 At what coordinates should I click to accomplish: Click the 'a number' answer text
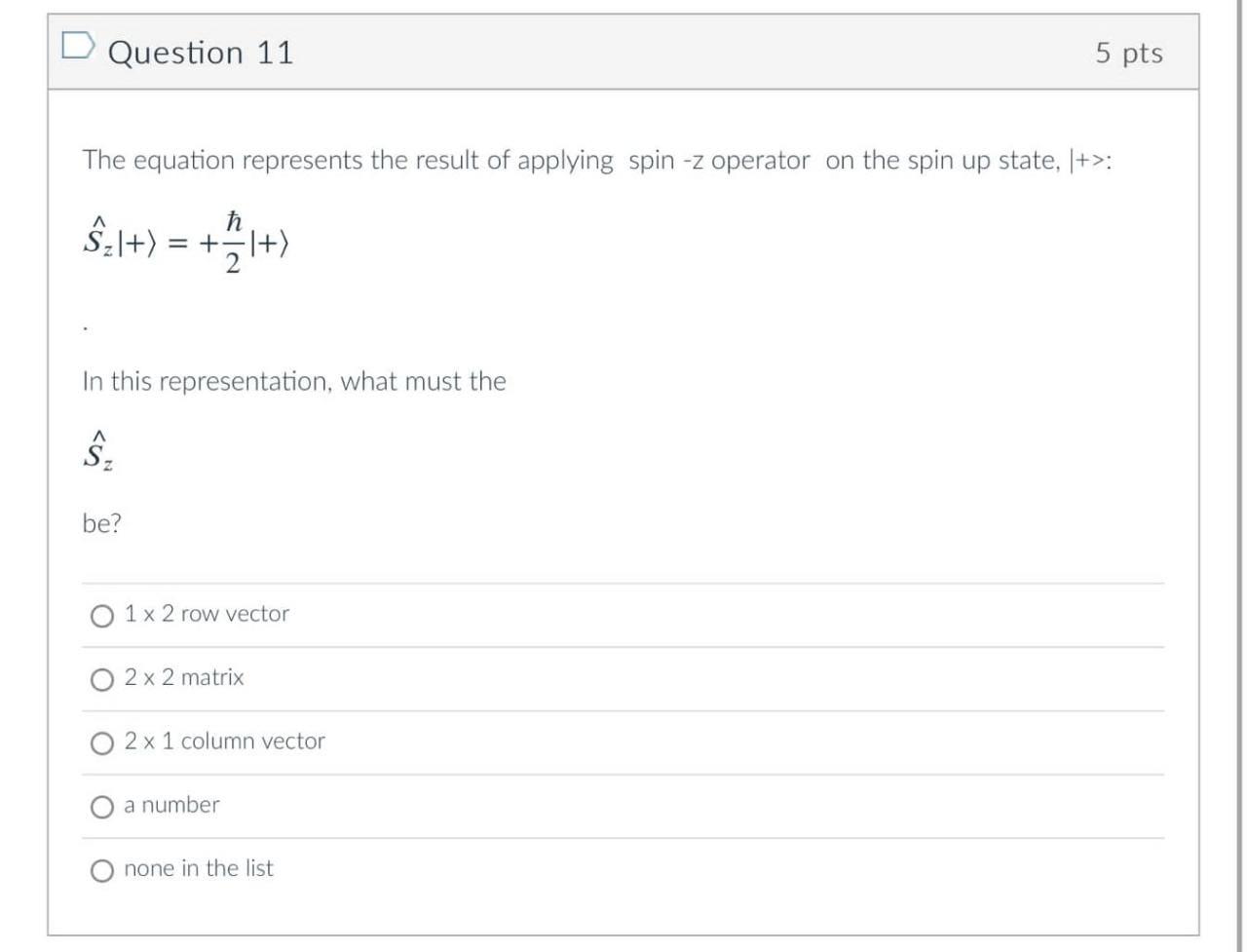(170, 805)
